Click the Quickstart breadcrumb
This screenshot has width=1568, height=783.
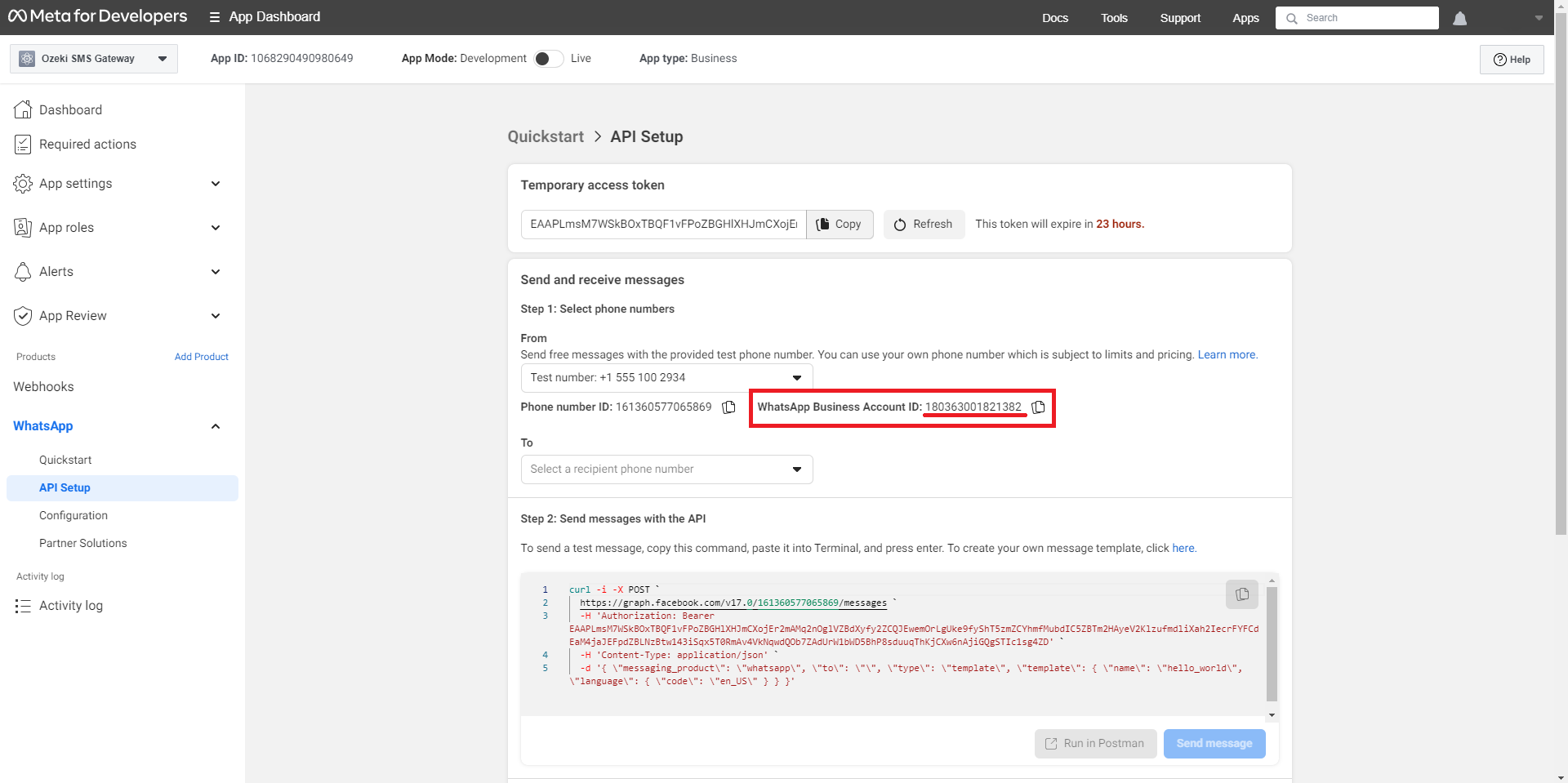[546, 136]
